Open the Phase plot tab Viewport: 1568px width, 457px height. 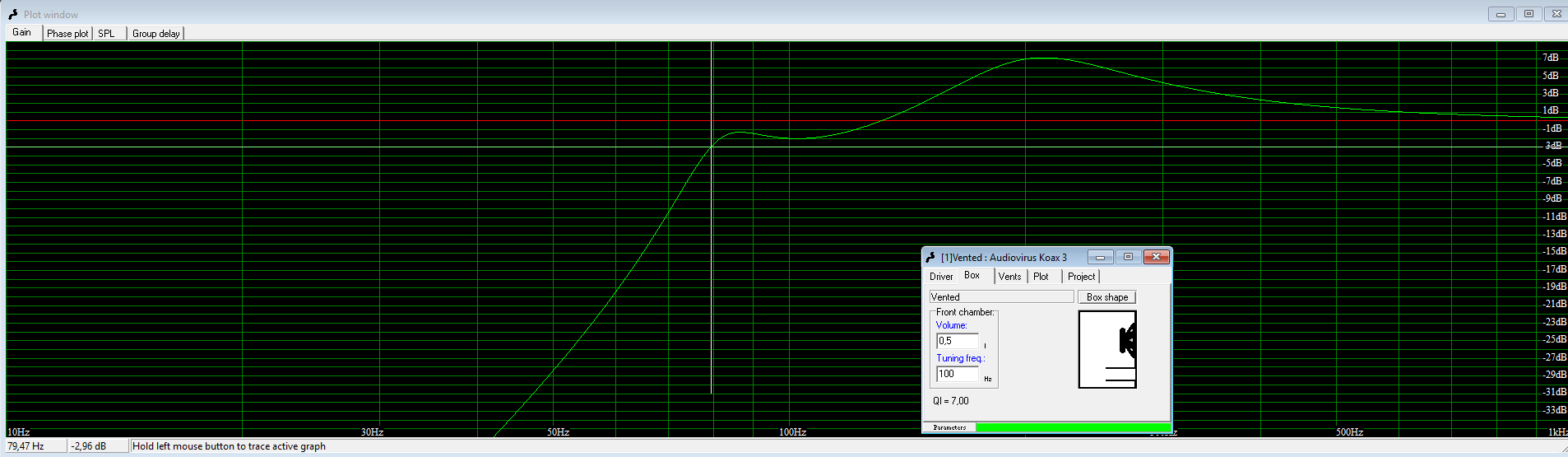[x=67, y=34]
